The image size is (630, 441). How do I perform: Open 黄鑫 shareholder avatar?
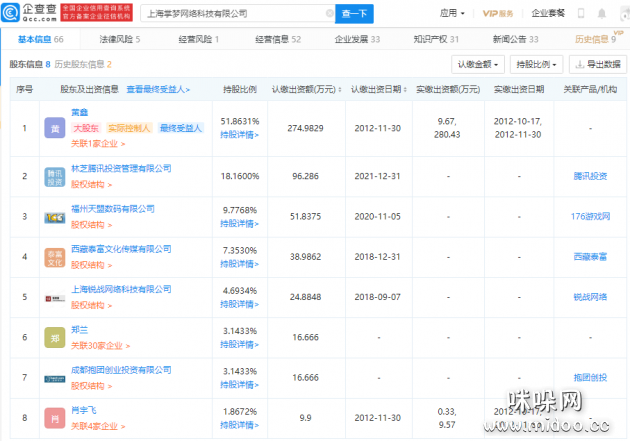tap(55, 128)
